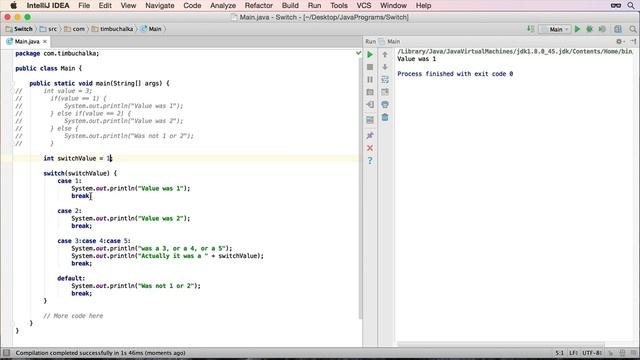Screen dimensions: 640x360
Task: Click the timbuchalka breadcrumb in navigation bar
Action: click(113, 29)
